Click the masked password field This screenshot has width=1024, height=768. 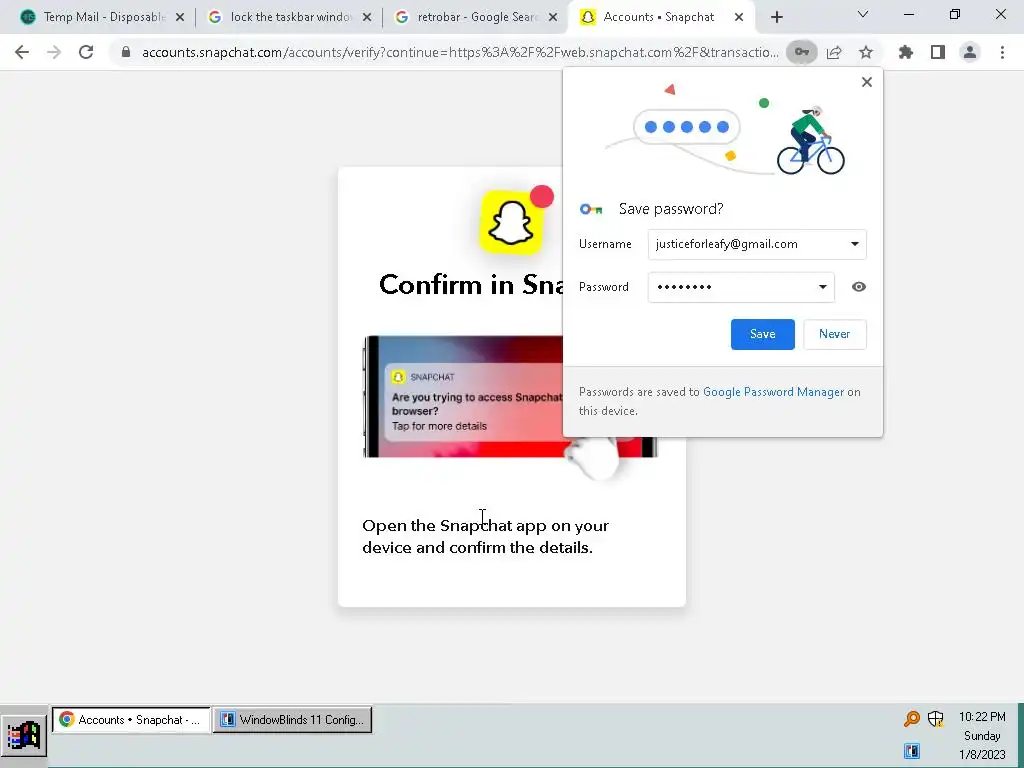[741, 287]
